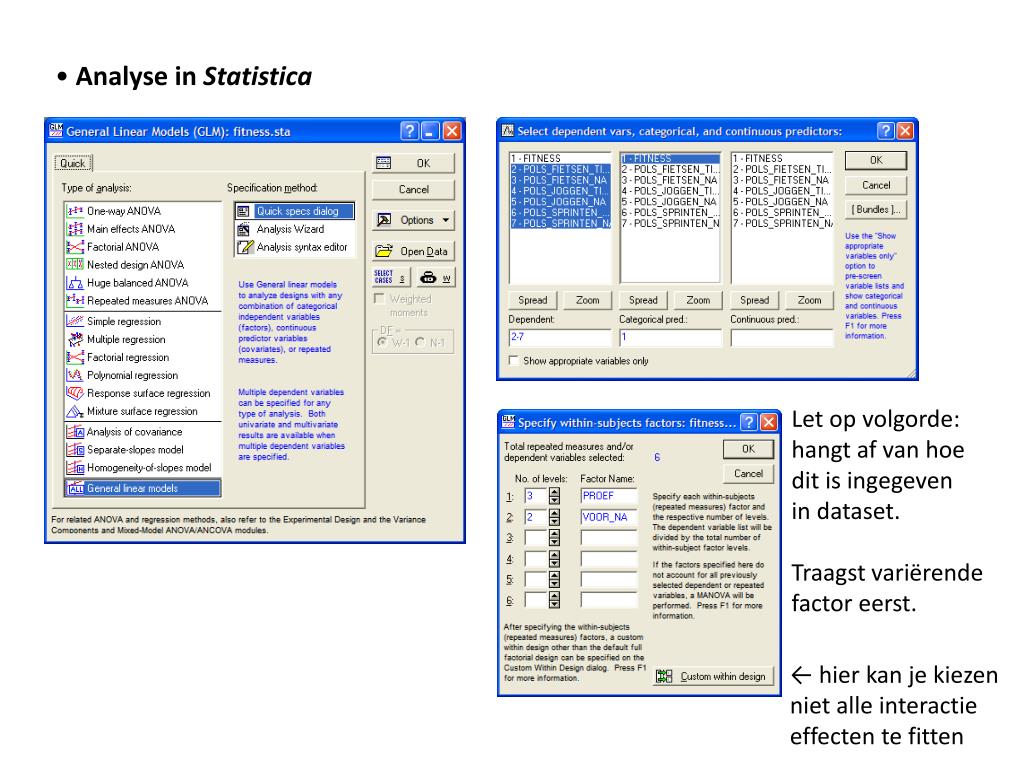Select the N-1 DF radio button
Screen dimensions: 1024x768
tap(420, 342)
